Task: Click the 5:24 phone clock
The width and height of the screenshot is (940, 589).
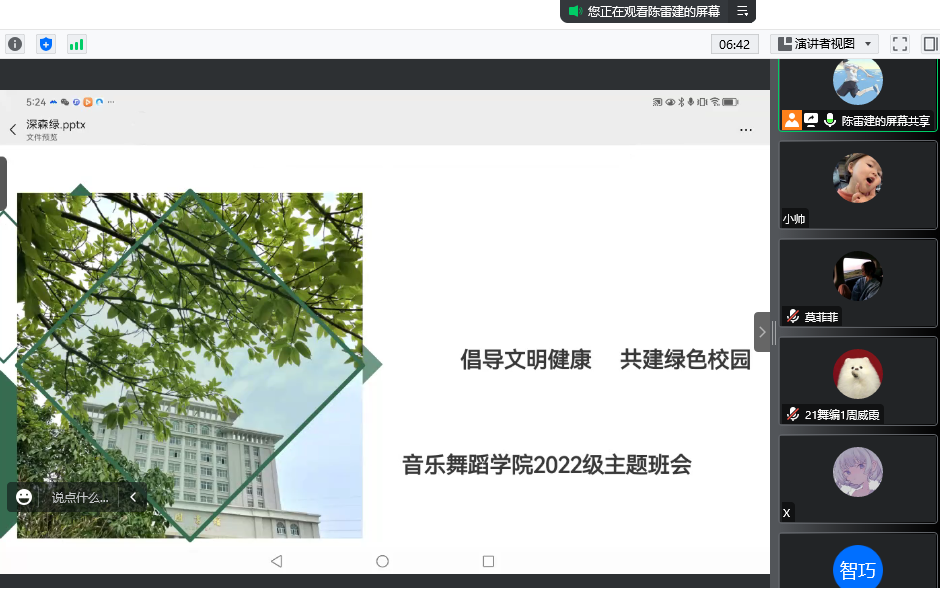Action: point(36,102)
